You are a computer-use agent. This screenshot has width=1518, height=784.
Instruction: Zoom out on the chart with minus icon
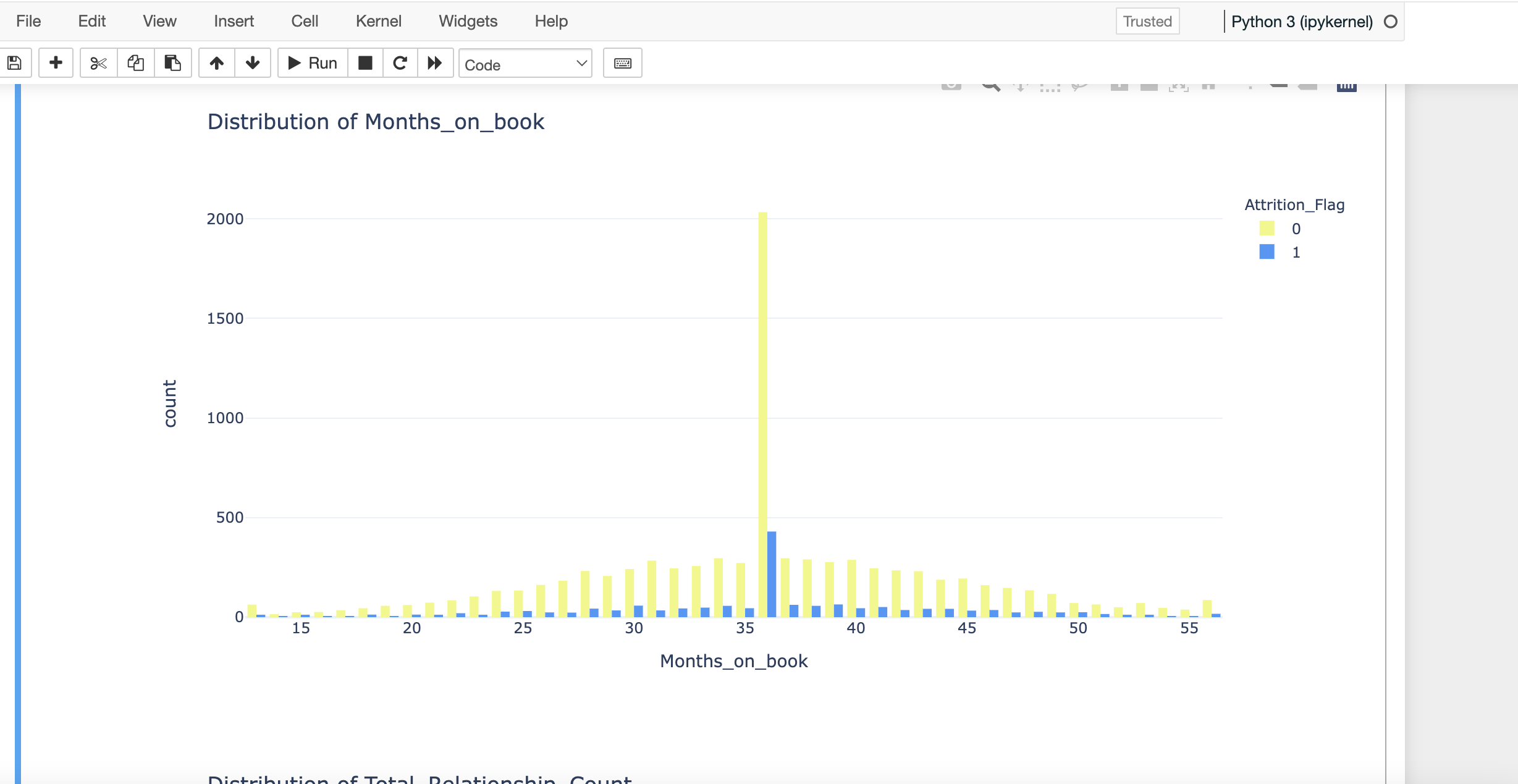click(1149, 86)
